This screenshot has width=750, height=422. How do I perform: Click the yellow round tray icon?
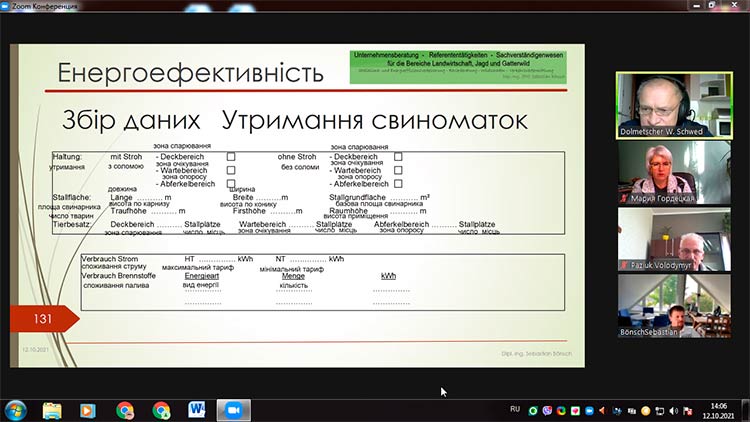(645, 411)
